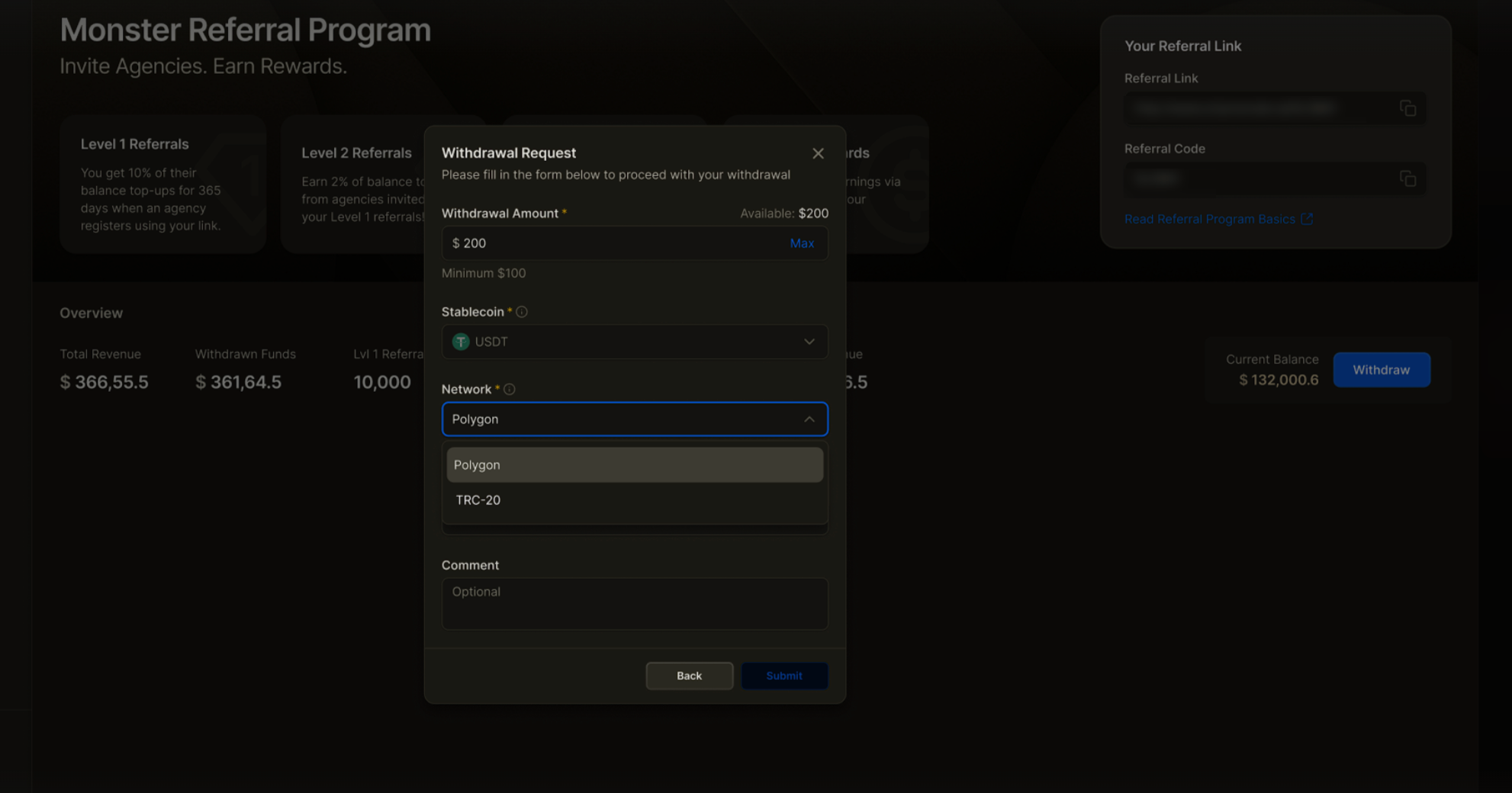Click into the optional Comment box
The height and width of the screenshot is (793, 1512).
pyautogui.click(x=634, y=603)
